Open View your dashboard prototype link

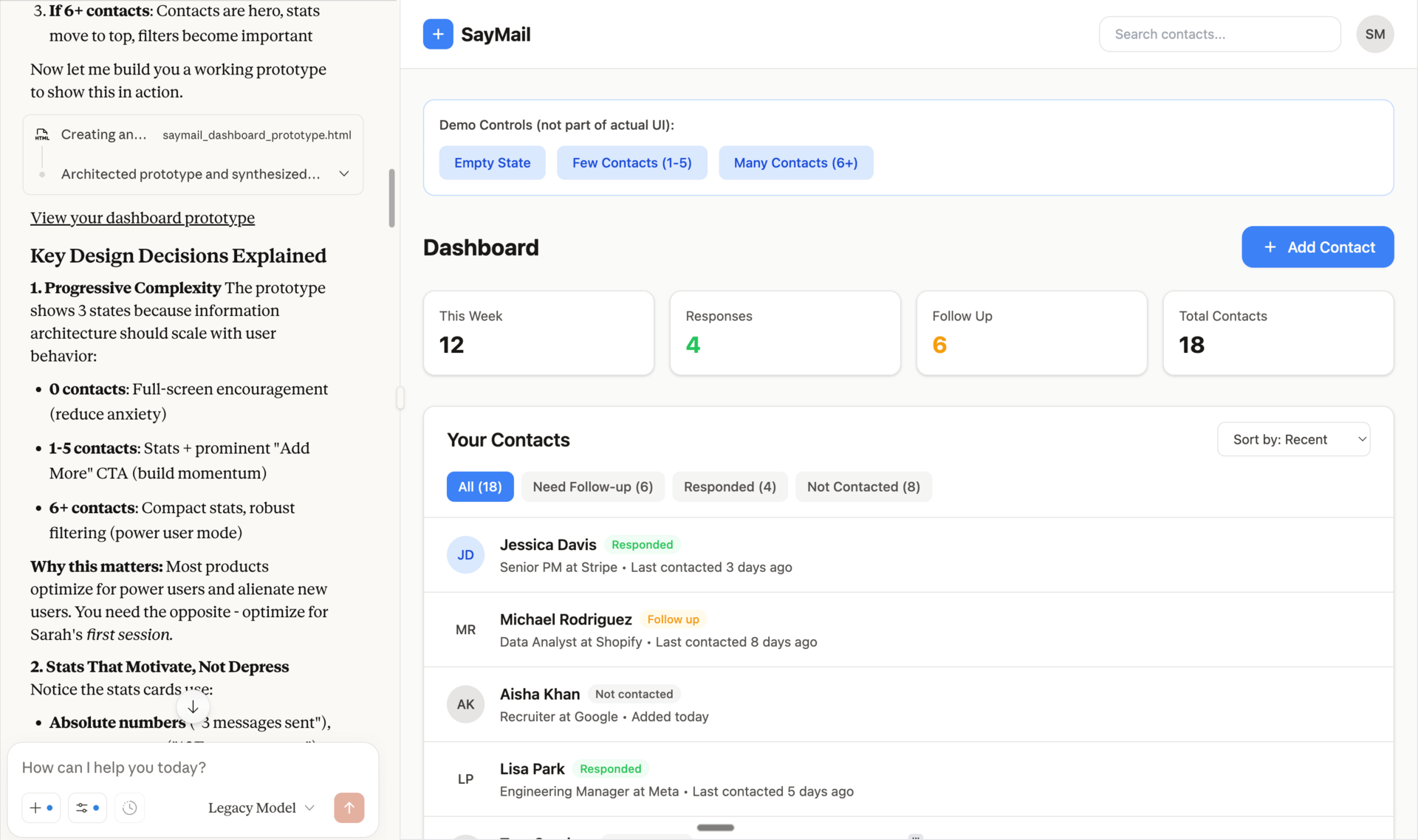143,218
